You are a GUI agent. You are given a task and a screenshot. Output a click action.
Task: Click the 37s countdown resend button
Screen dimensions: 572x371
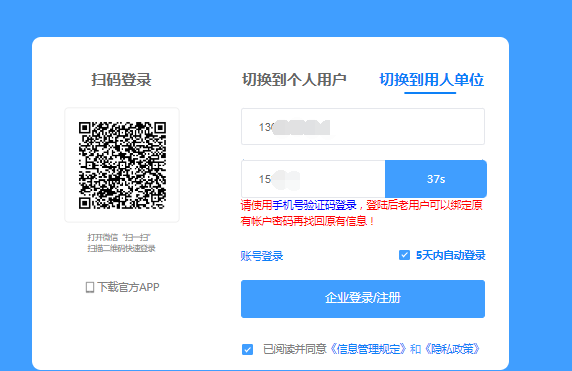[436, 179]
